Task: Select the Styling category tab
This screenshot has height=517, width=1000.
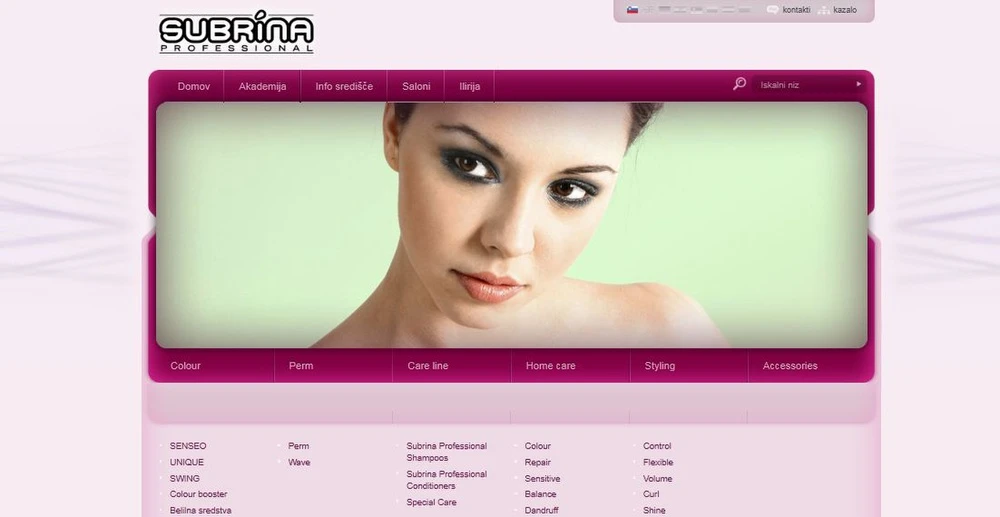Action: click(659, 366)
